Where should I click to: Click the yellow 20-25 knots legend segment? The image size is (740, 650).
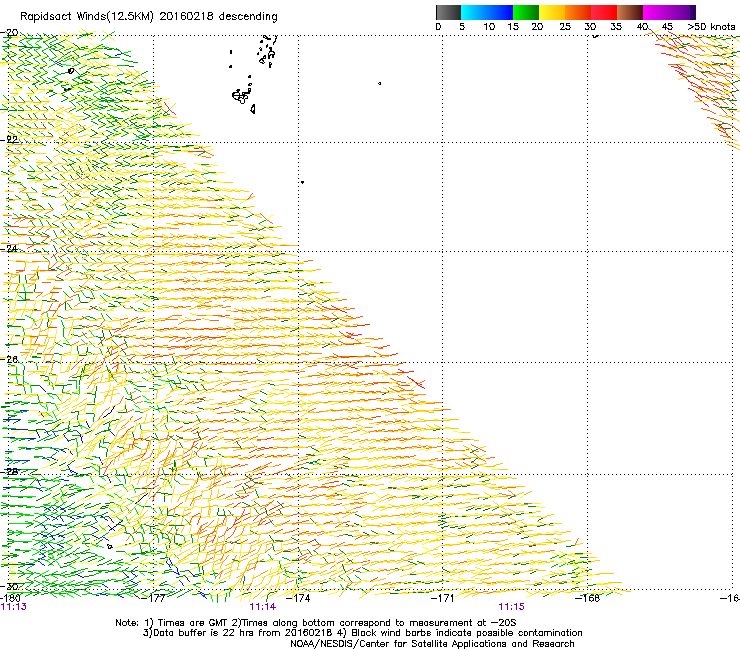[552, 12]
